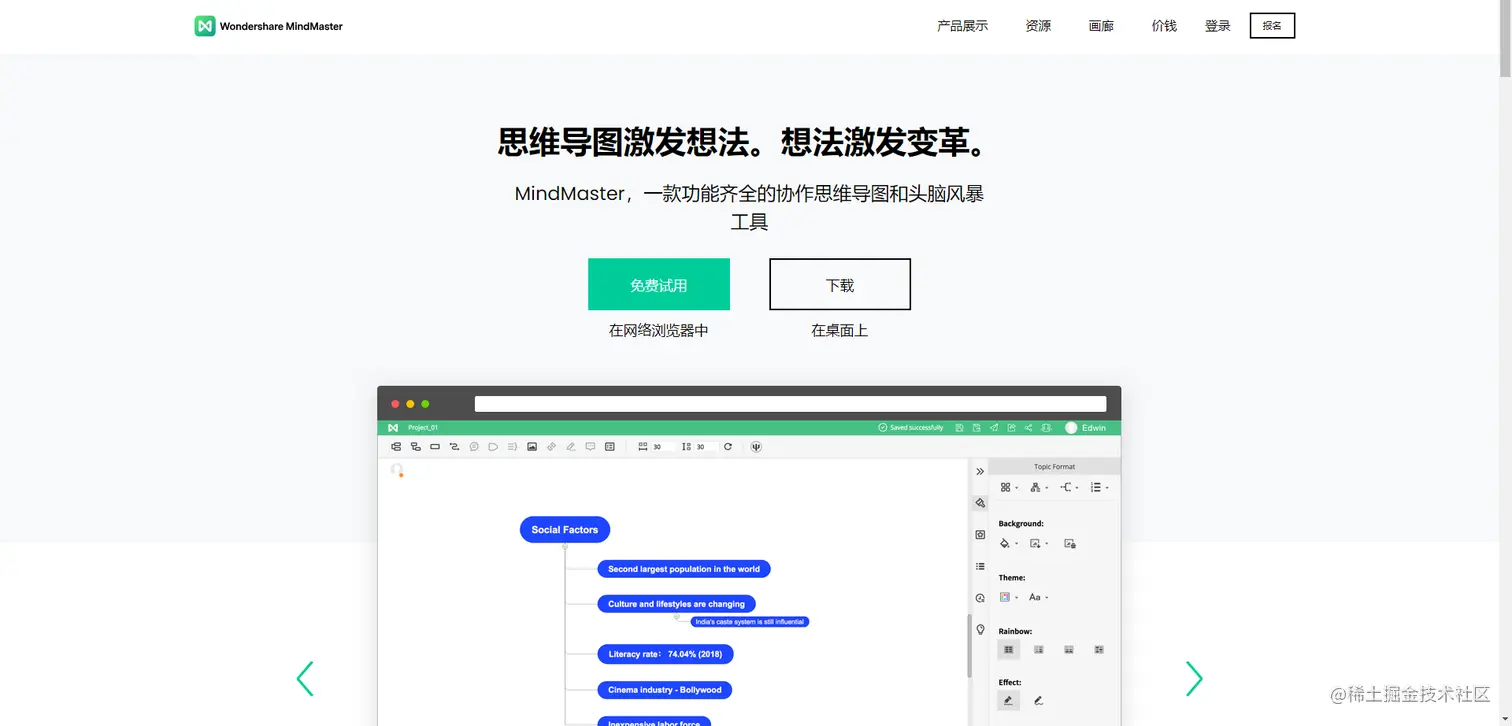Screen dimensions: 1512x726
Task: Click the 下载 download button
Action: 839,284
